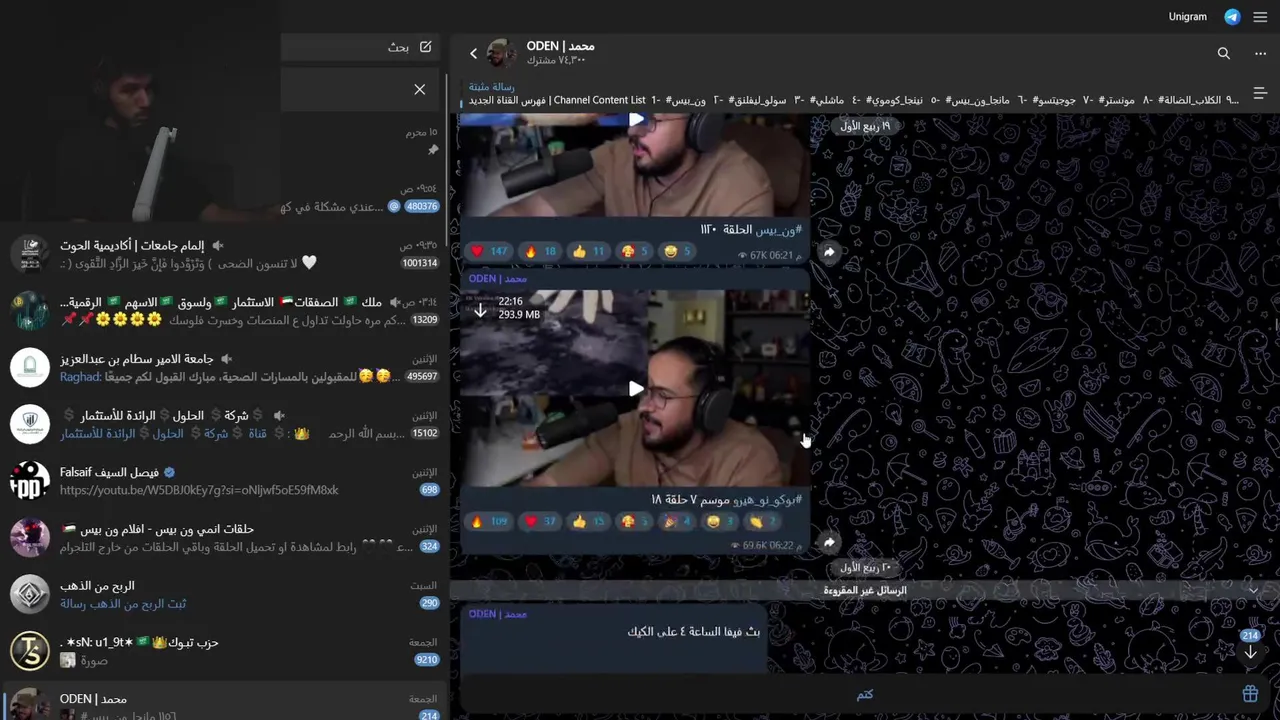Open the ODEN channel profile avatar
This screenshot has width=1280, height=720.
pos(501,53)
